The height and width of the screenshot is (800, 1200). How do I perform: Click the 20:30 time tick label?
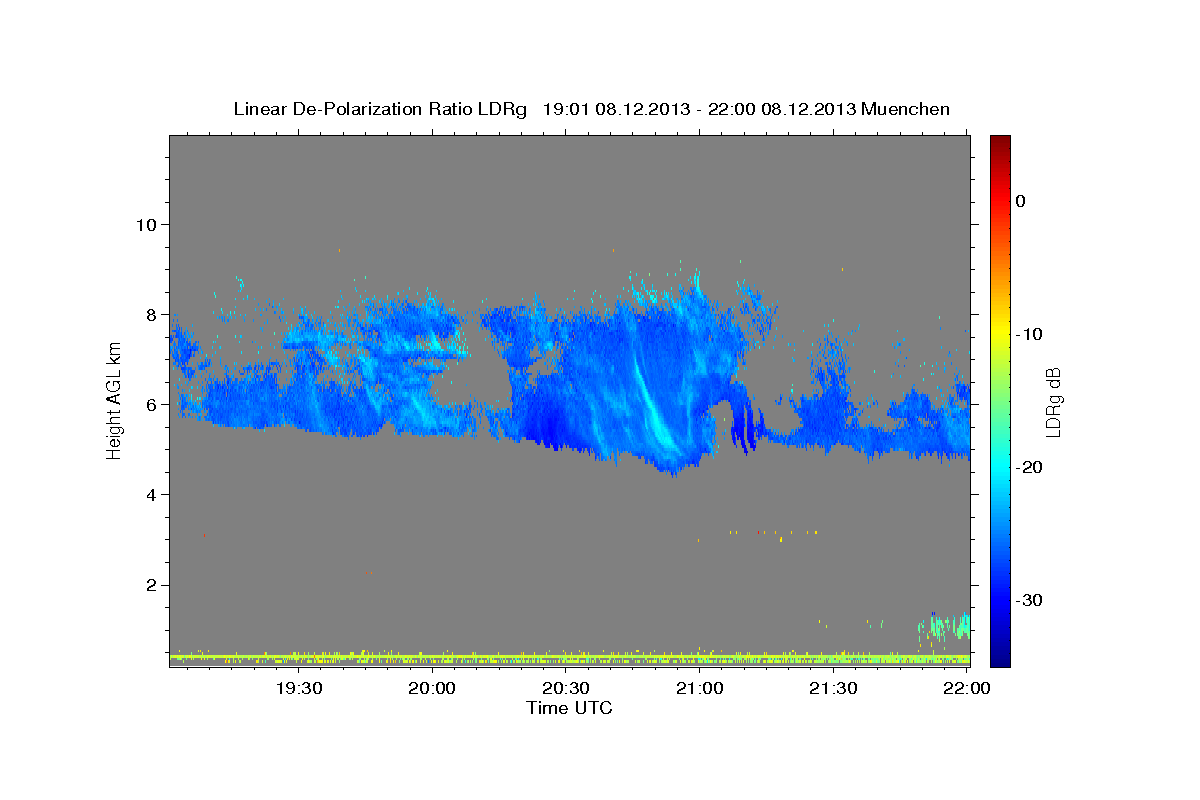pos(566,688)
